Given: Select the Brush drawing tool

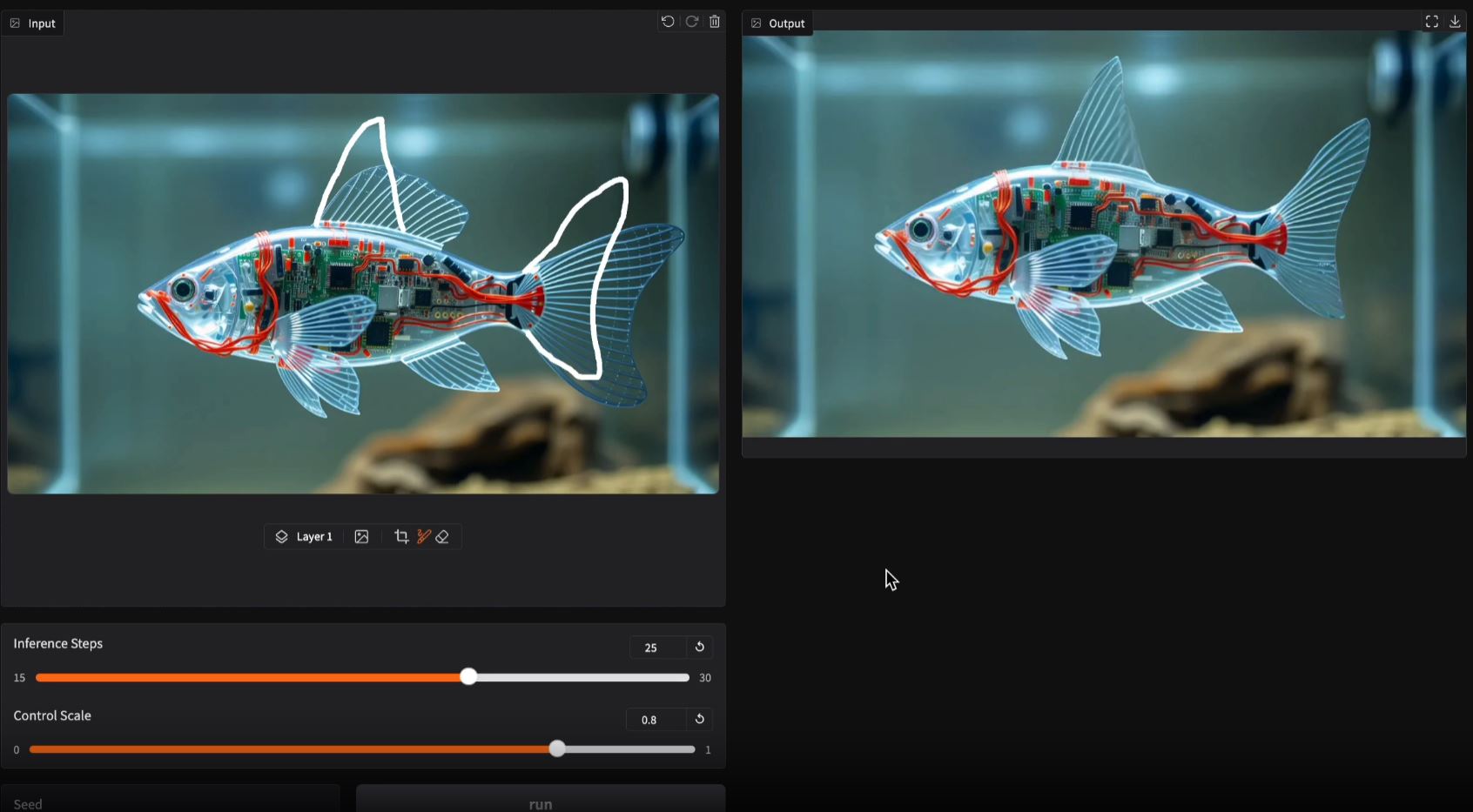Looking at the screenshot, I should (x=423, y=537).
